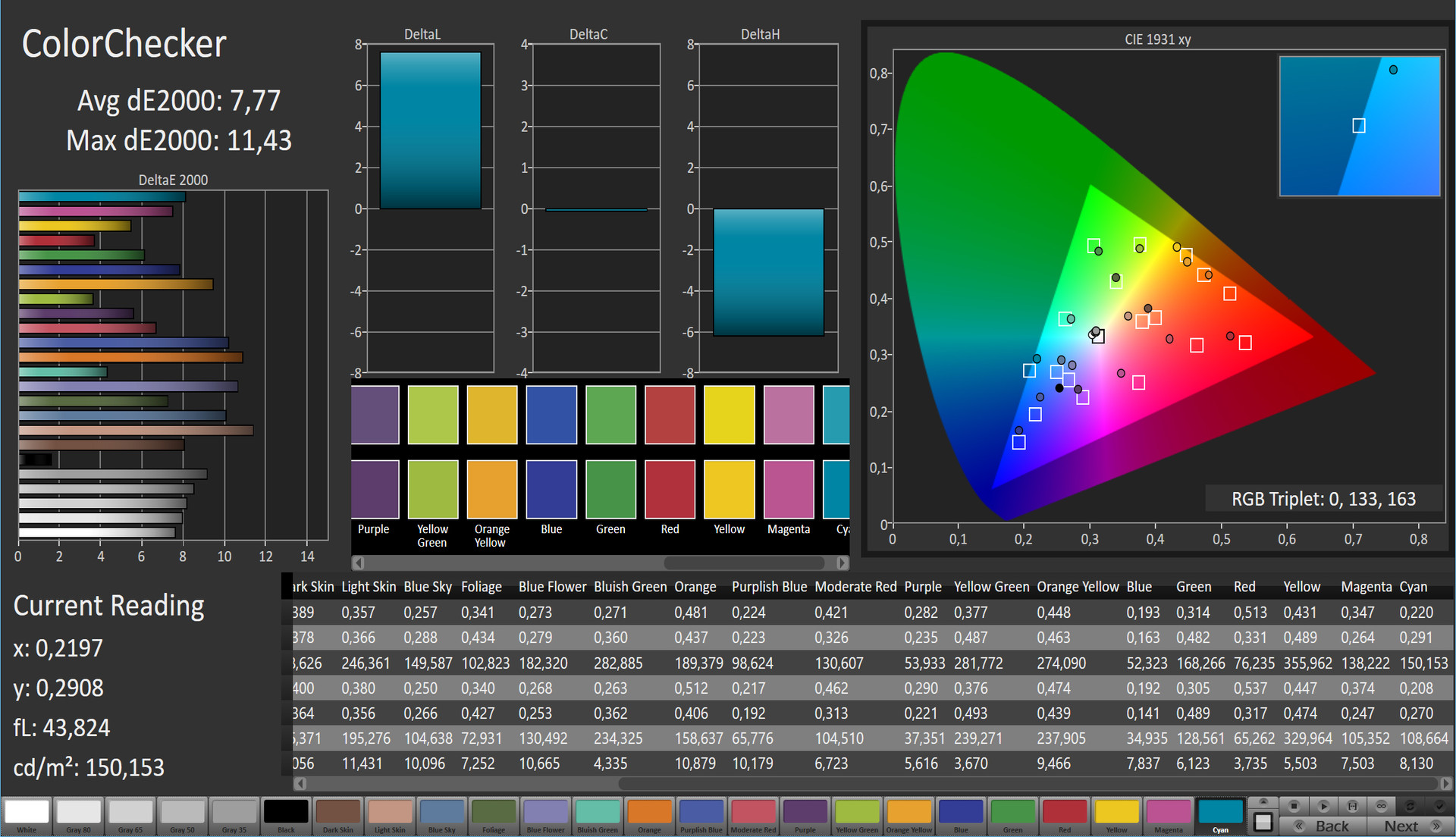
Task: Select the Yellow Green patch in bottom strip
Action: click(x=857, y=816)
